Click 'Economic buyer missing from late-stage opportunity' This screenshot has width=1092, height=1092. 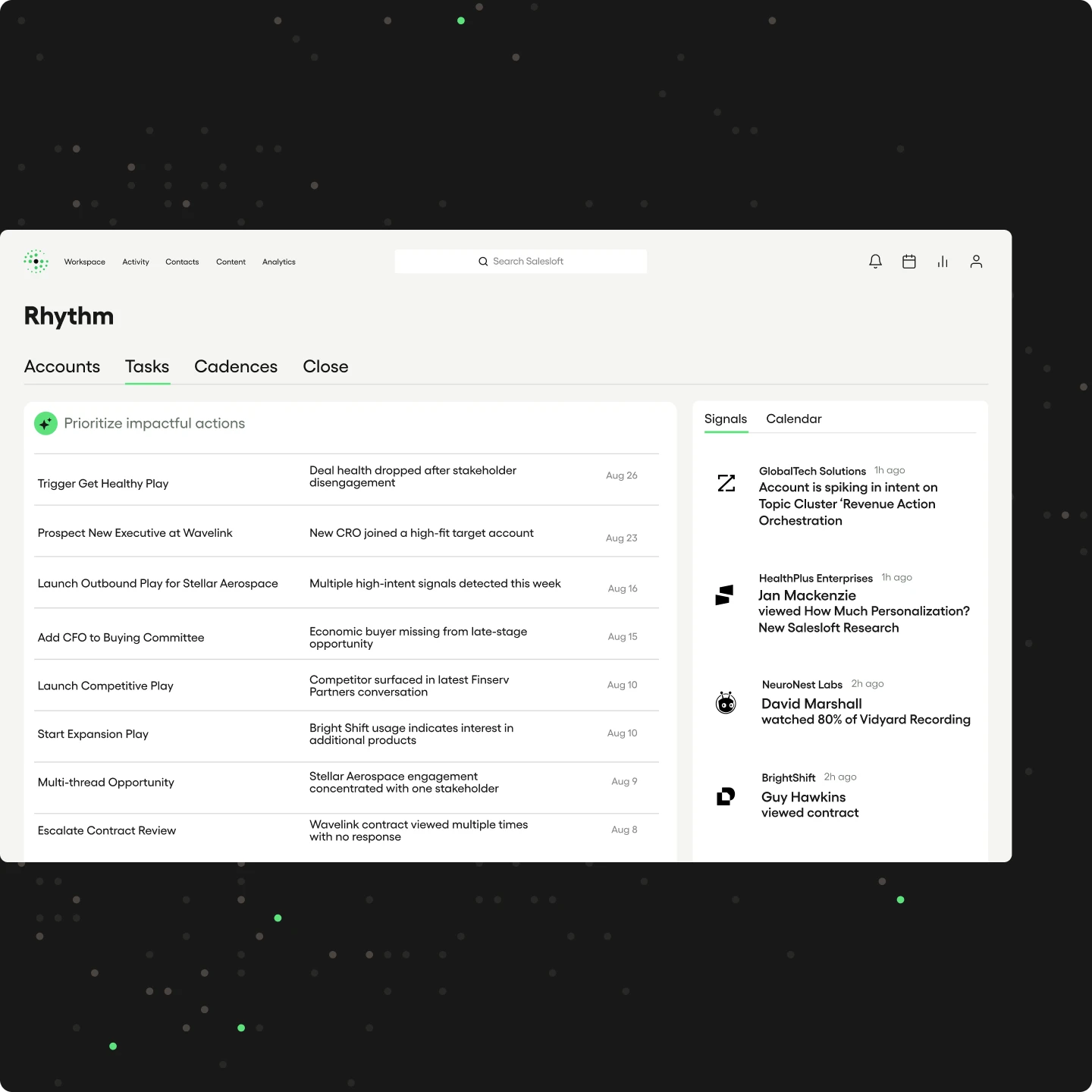tap(418, 638)
